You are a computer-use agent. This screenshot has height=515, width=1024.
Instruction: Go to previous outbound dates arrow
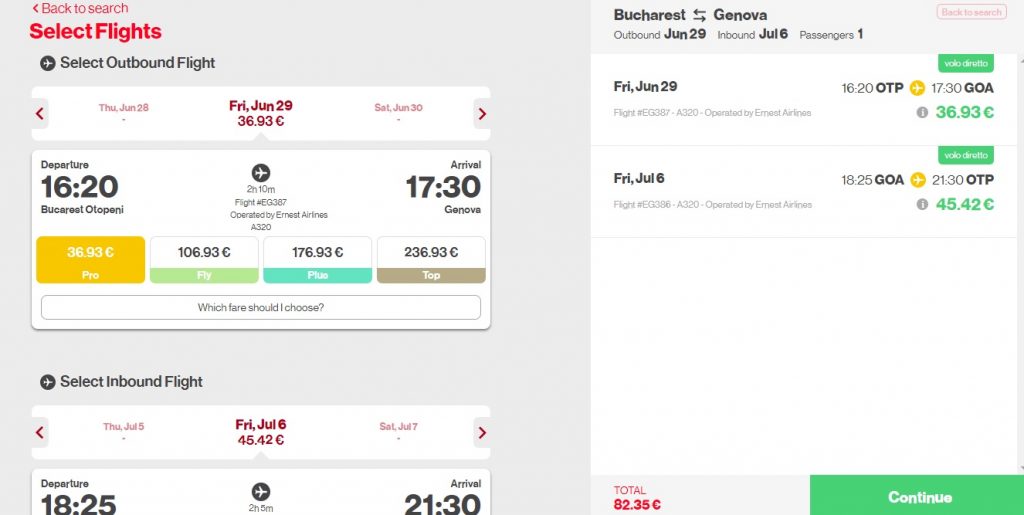pyautogui.click(x=40, y=114)
